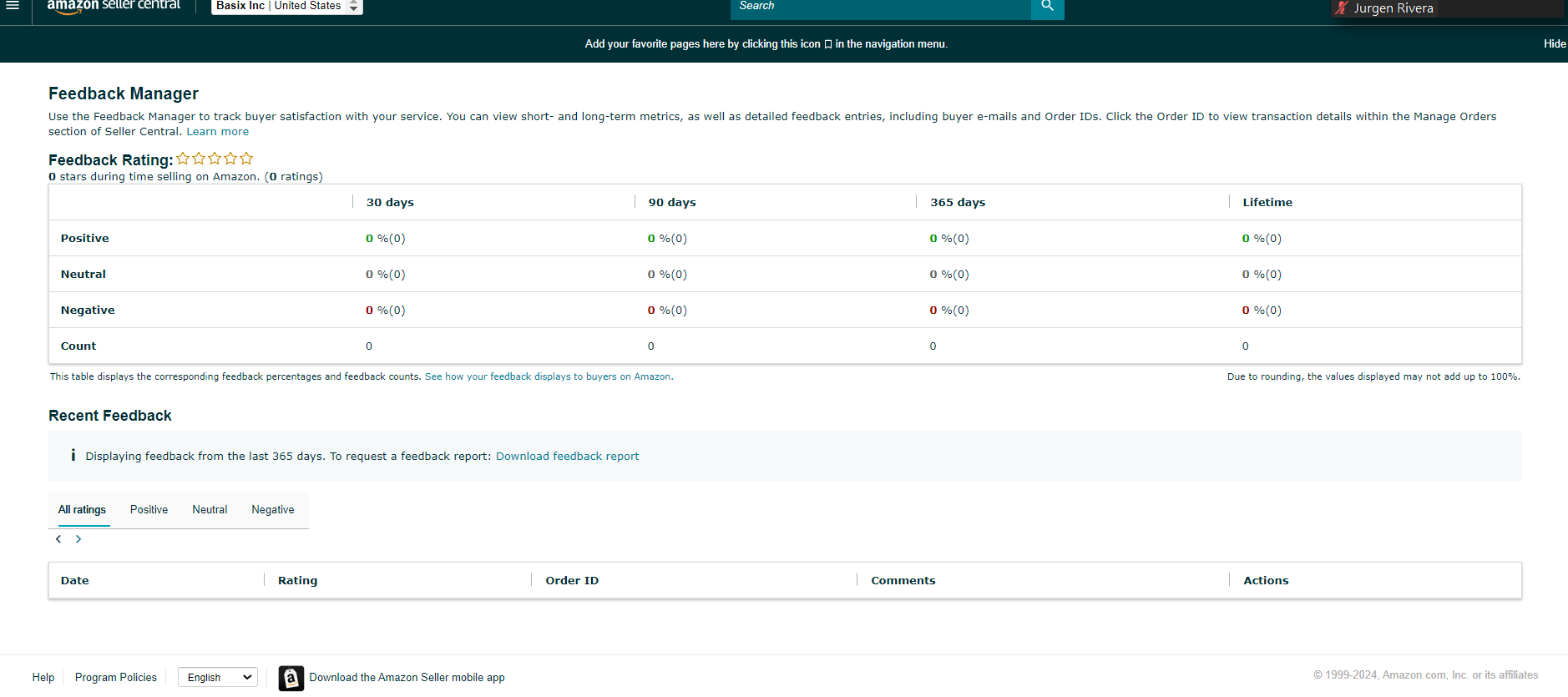This screenshot has width=1568, height=697.
Task: Select the All ratings tab
Action: coord(82,510)
